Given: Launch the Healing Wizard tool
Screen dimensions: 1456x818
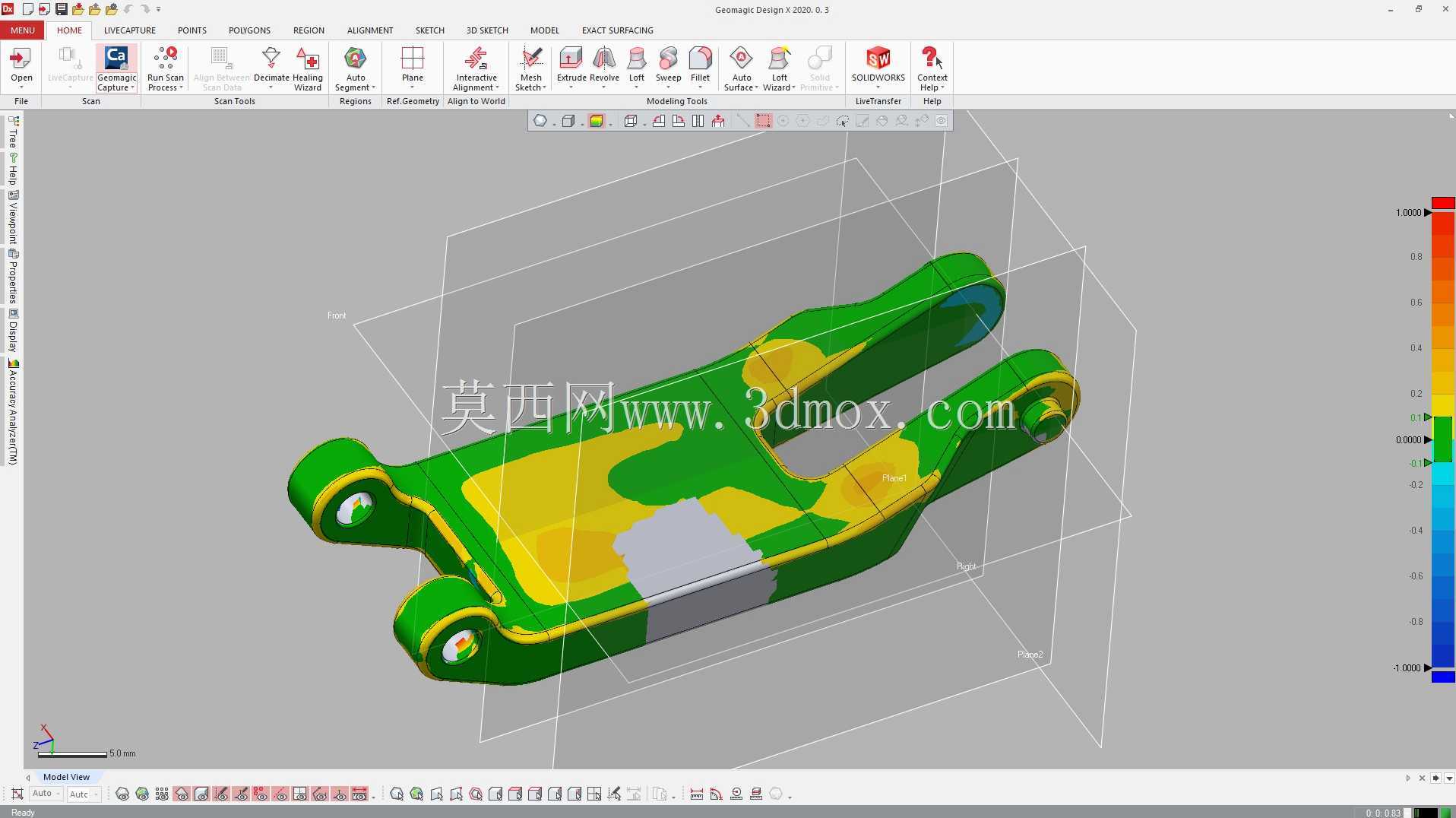Looking at the screenshot, I should point(307,68).
